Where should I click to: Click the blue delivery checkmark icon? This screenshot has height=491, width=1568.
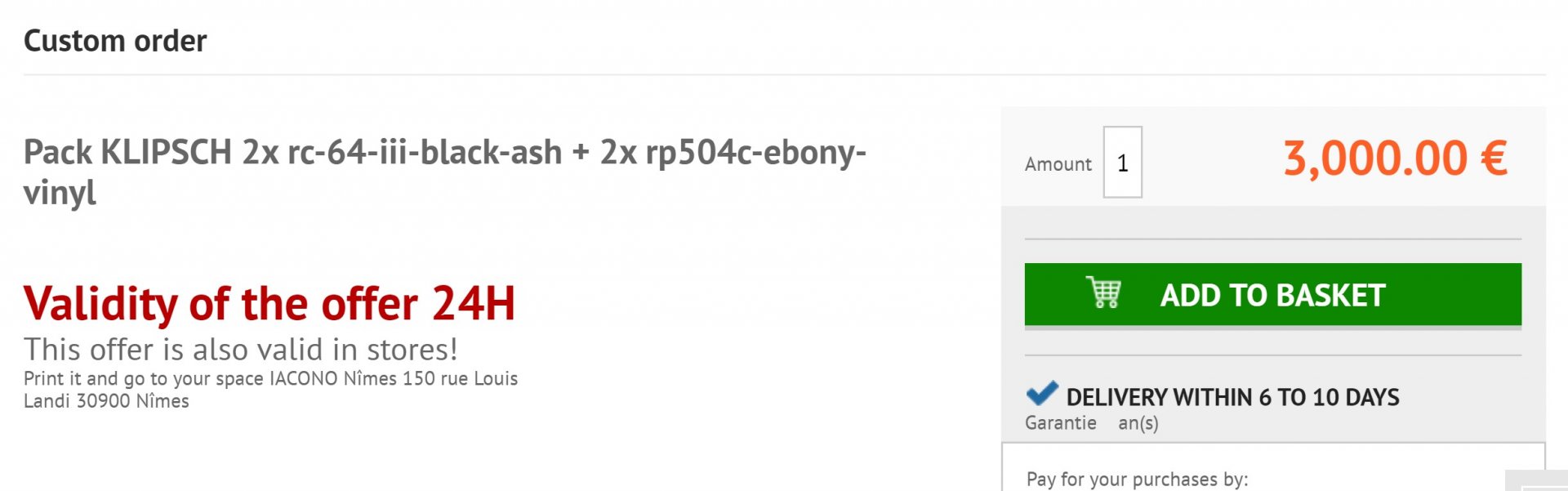1041,394
